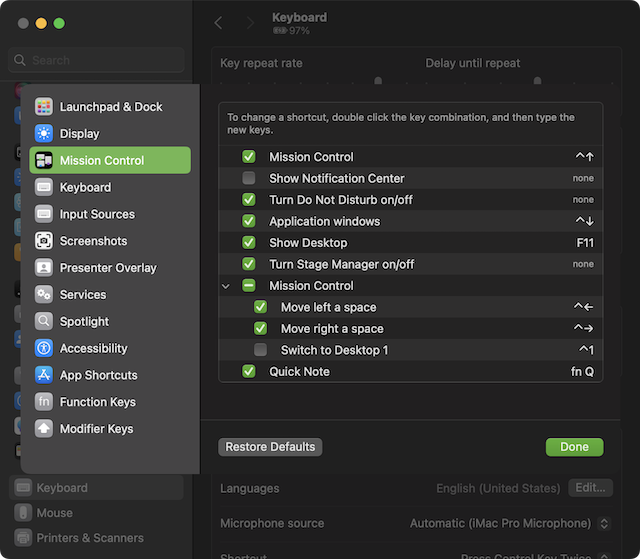The width and height of the screenshot is (640, 559).
Task: Choose Function Keys from the category list
Action: click(97, 402)
